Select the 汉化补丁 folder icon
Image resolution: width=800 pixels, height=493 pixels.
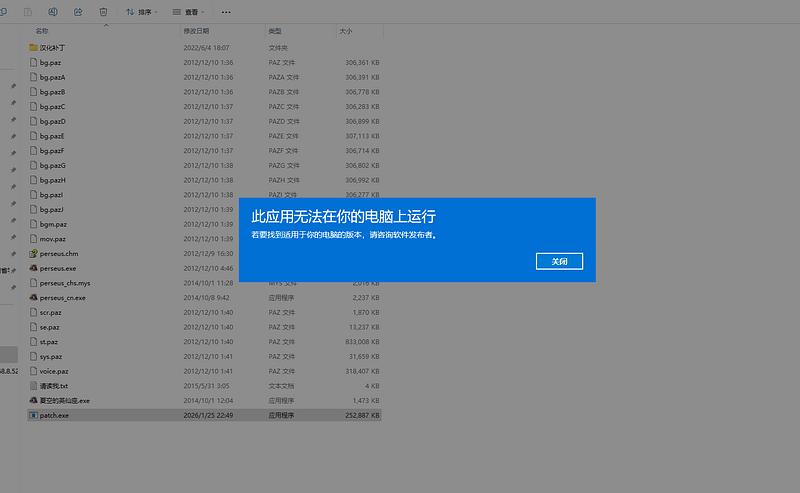pyautogui.click(x=33, y=47)
